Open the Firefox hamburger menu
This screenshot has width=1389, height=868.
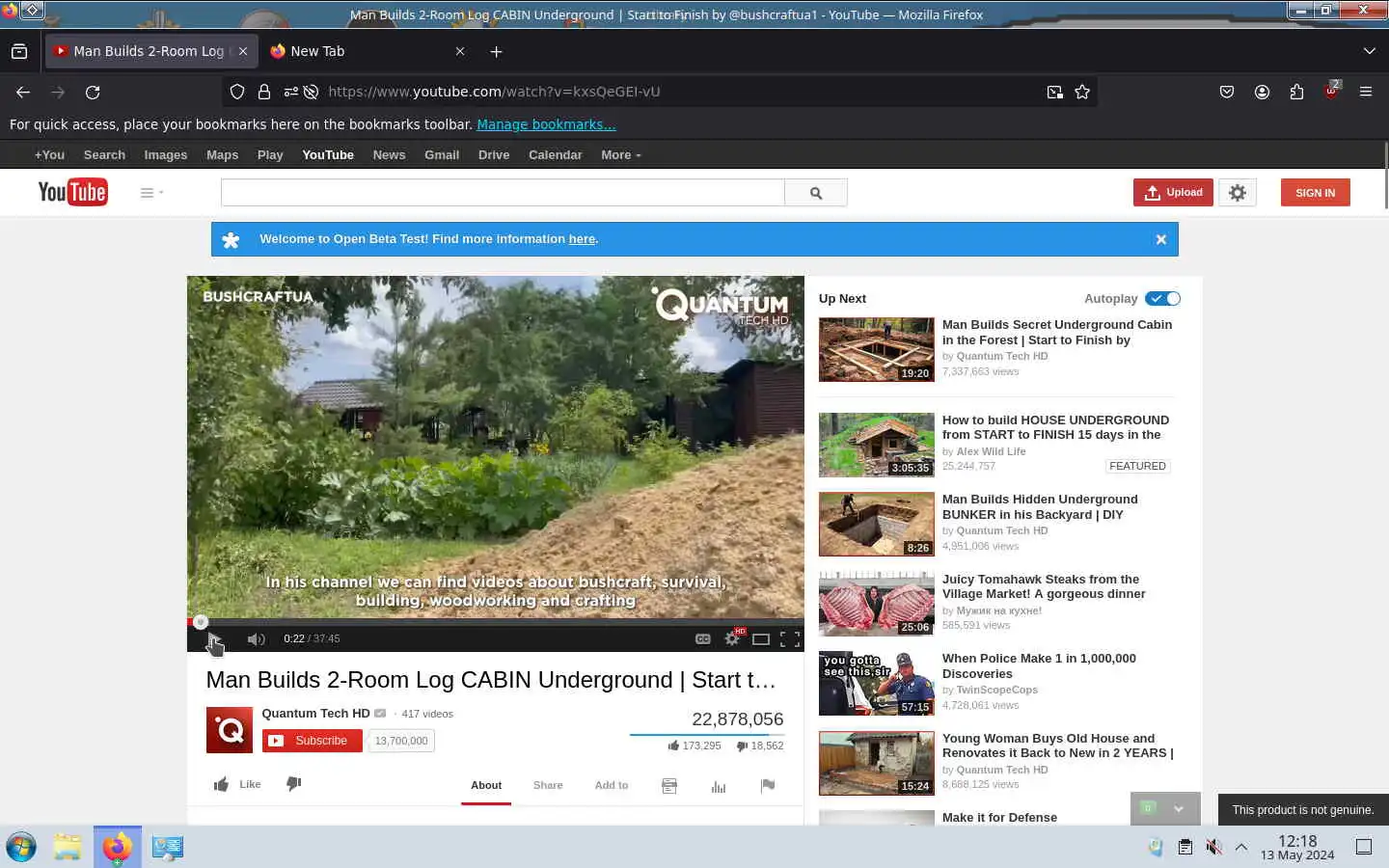tap(1365, 93)
